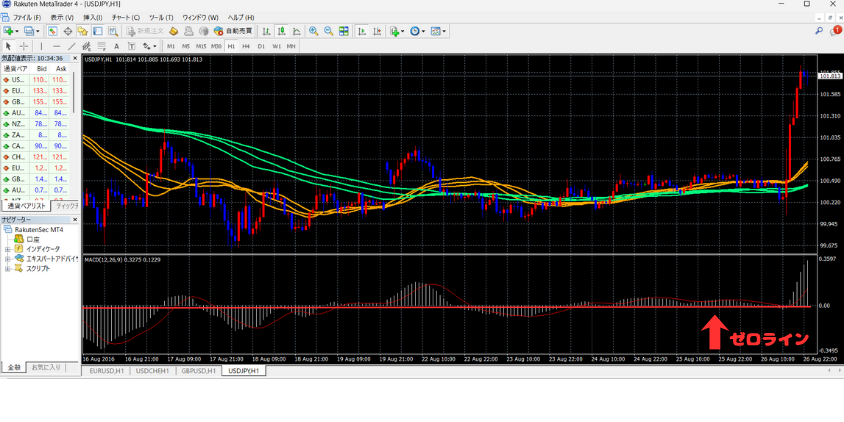
Task: Select the text label 'A' tool
Action: (117, 46)
